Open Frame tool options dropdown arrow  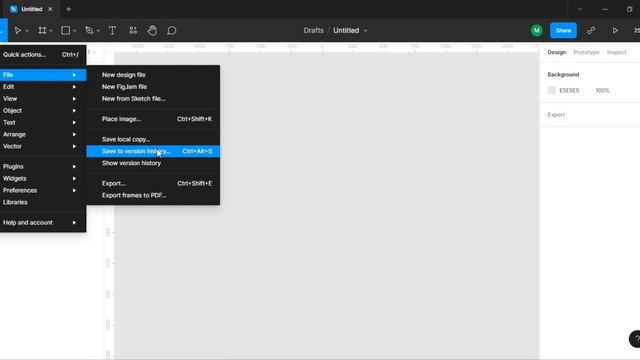(x=51, y=31)
